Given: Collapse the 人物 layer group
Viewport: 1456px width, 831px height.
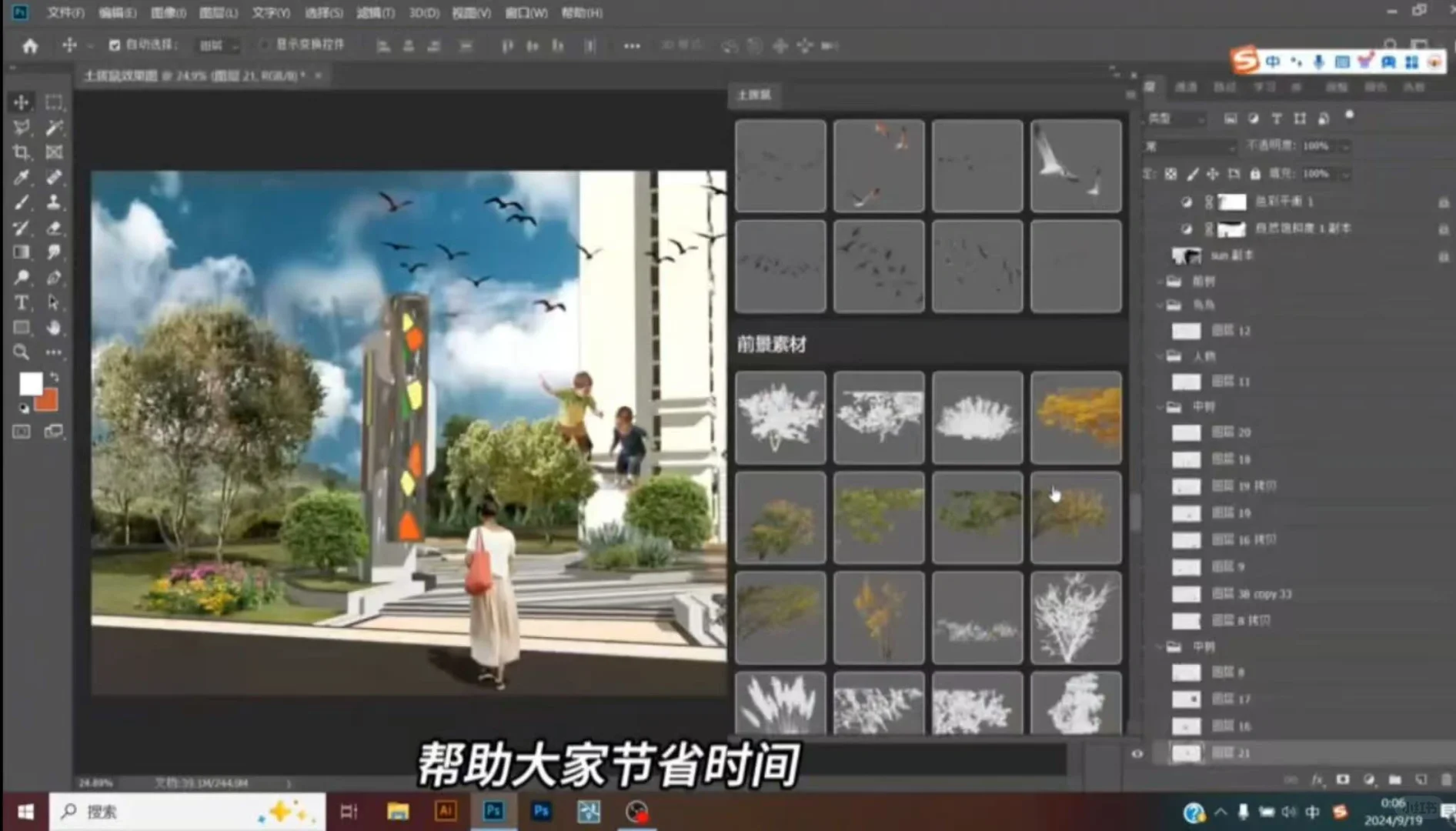Looking at the screenshot, I should tap(1160, 356).
